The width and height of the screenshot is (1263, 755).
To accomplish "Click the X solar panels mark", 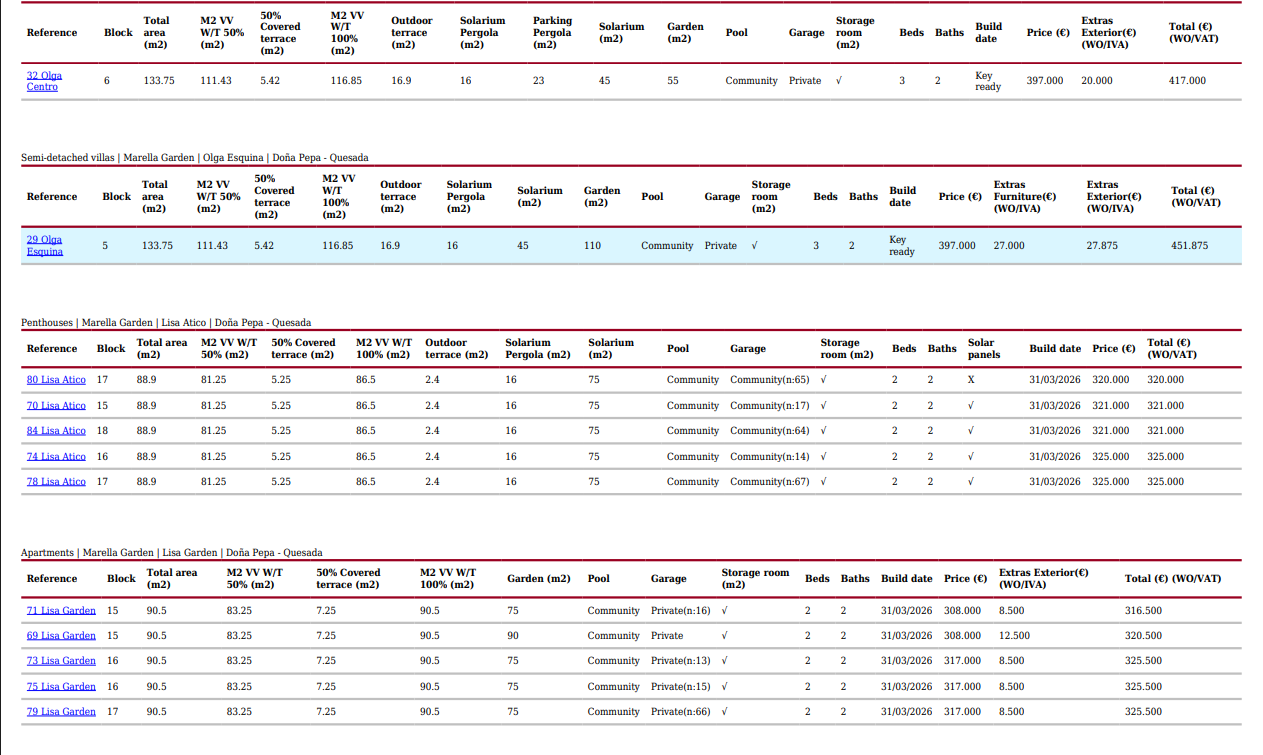I will coord(970,380).
